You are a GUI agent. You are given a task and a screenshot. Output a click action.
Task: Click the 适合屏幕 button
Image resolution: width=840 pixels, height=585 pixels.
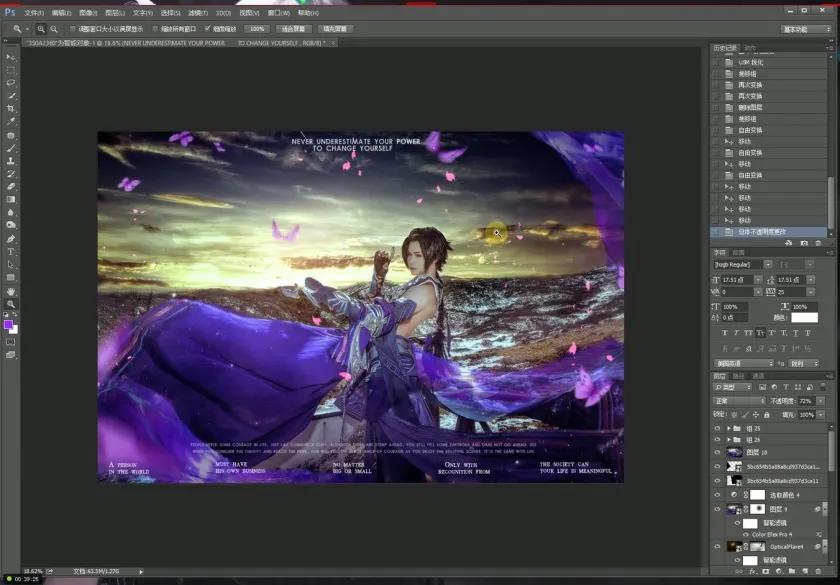(x=292, y=29)
